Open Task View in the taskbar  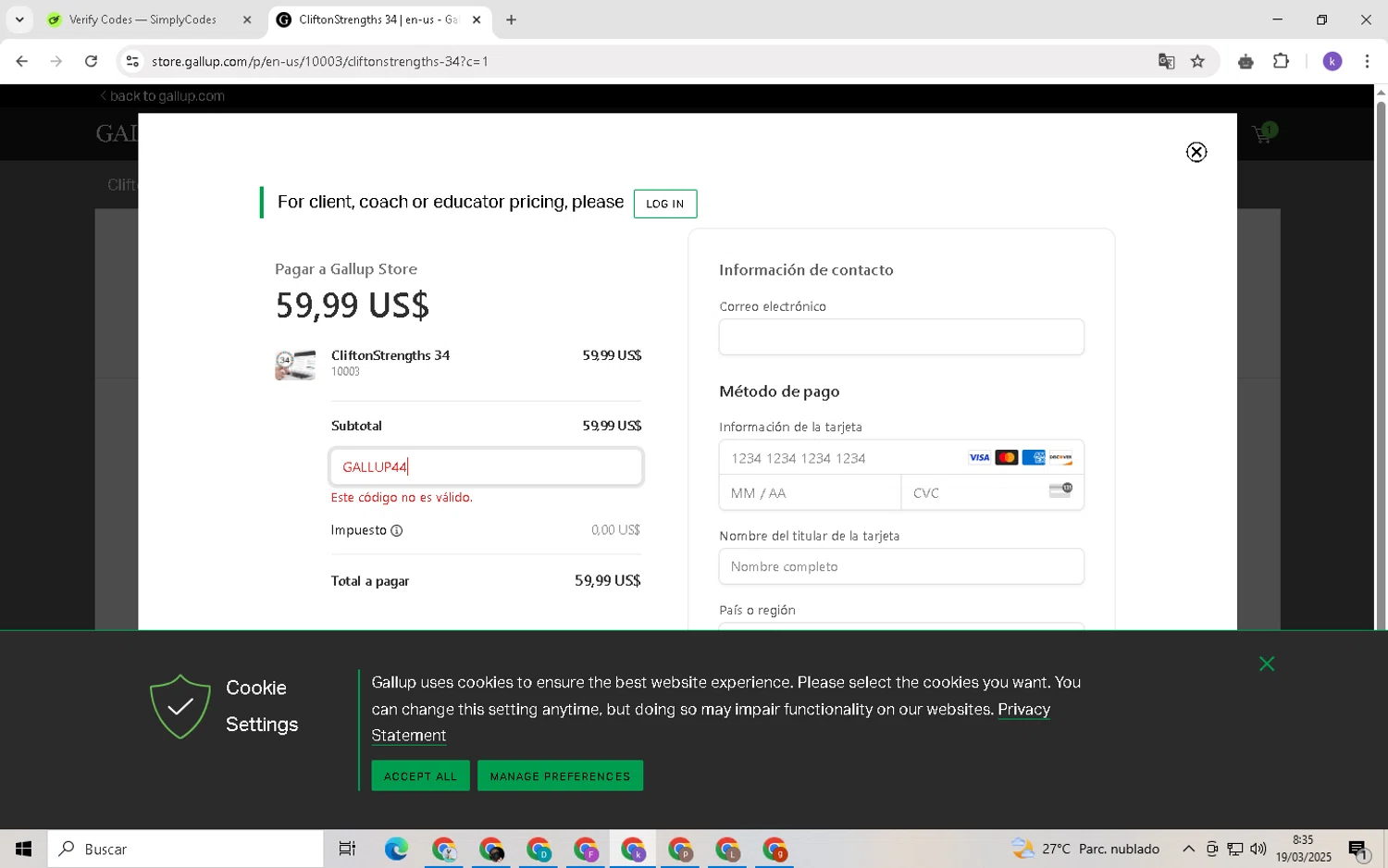(347, 849)
